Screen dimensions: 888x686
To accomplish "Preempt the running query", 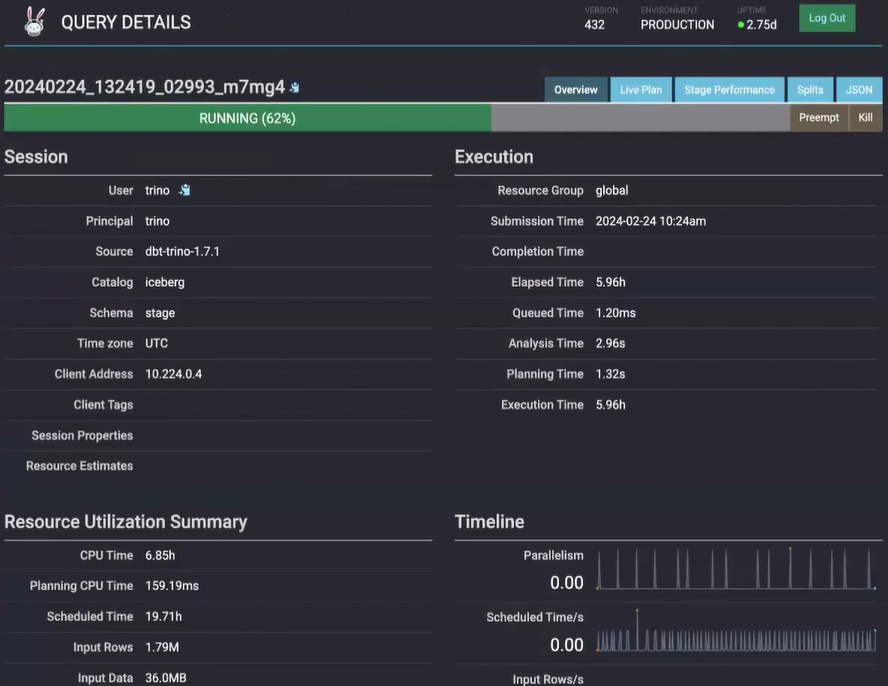I will coord(819,118).
